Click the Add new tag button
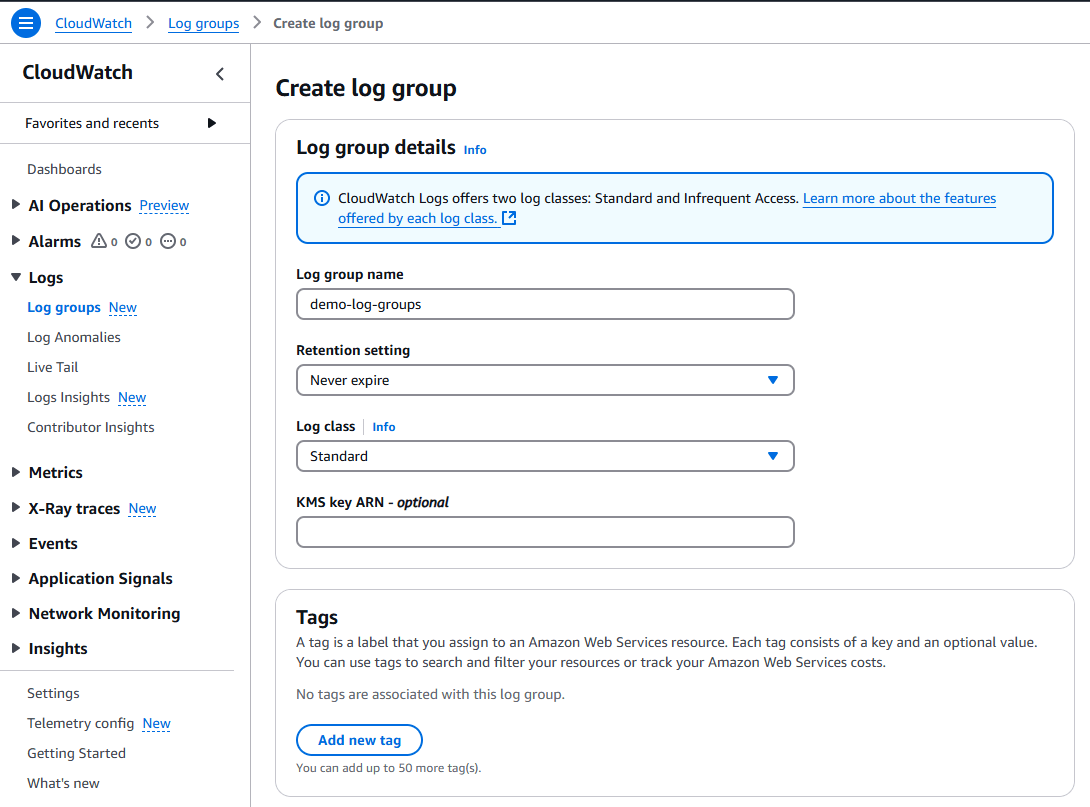This screenshot has height=807, width=1090. click(359, 740)
